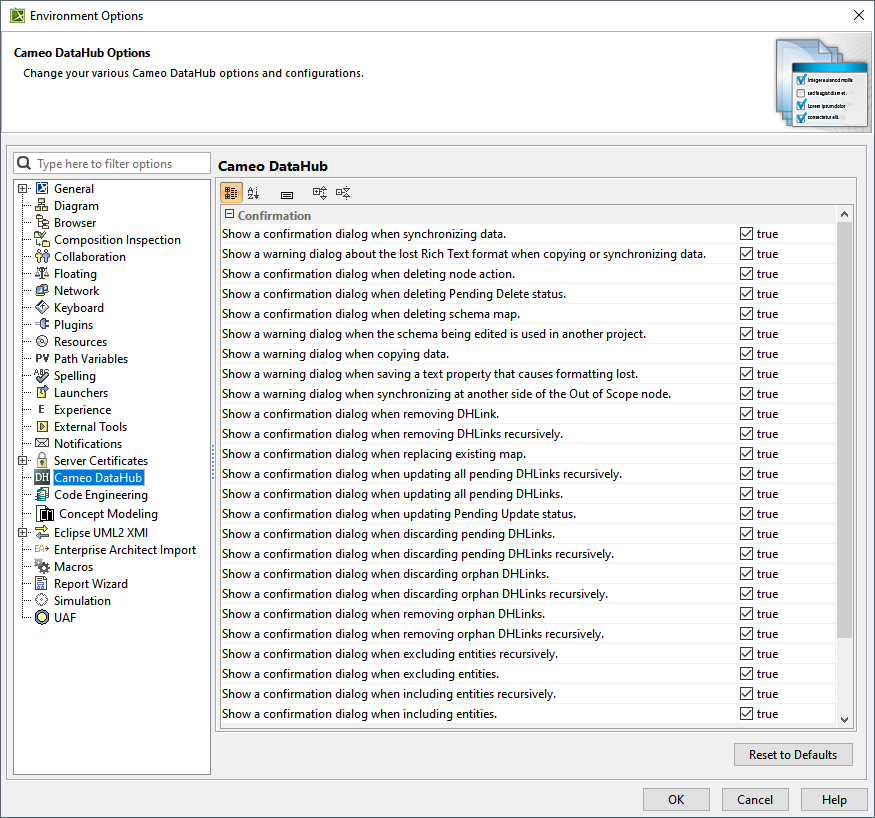Select "excluding entities recursively" option row
The width and height of the screenshot is (875, 818).
pos(527,654)
